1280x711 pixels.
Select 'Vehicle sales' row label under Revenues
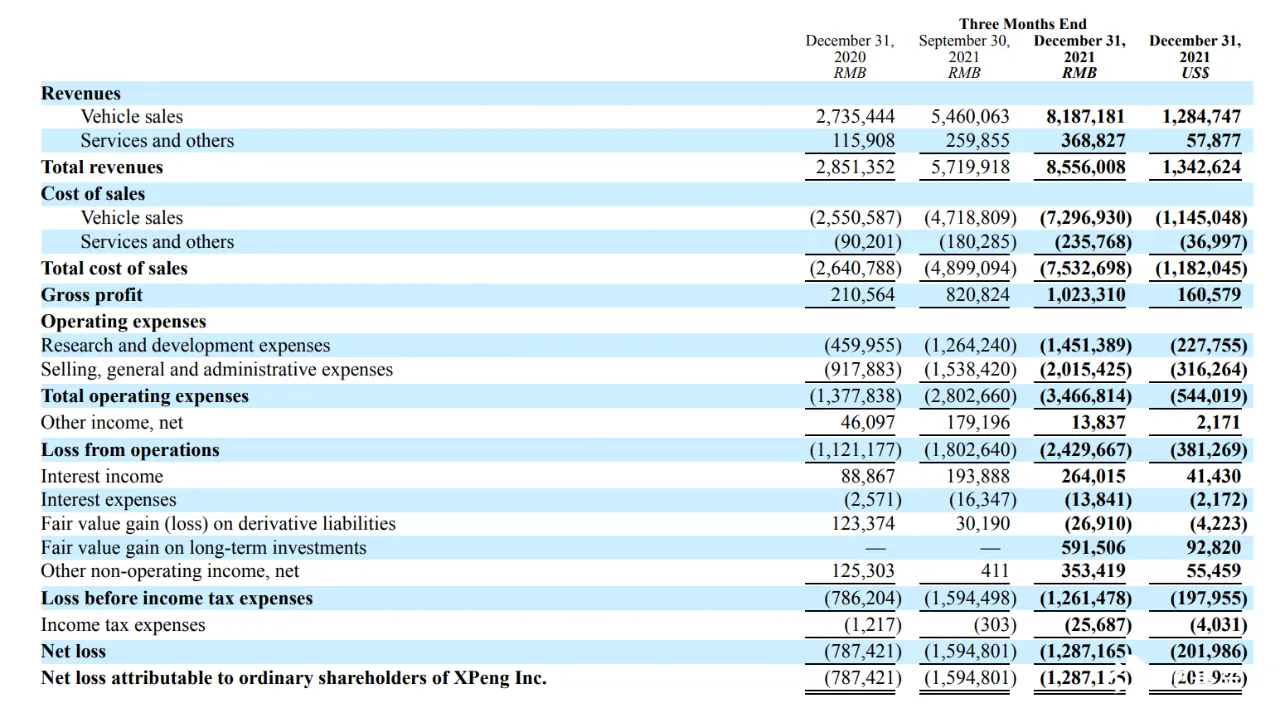coord(132,117)
